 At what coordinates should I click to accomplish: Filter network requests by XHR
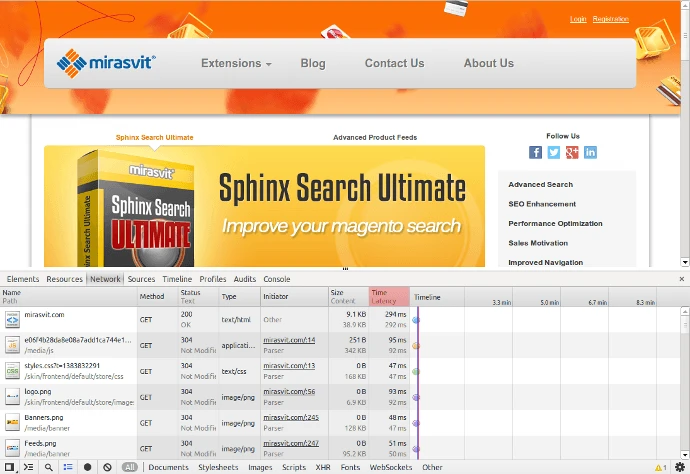[x=323, y=467]
